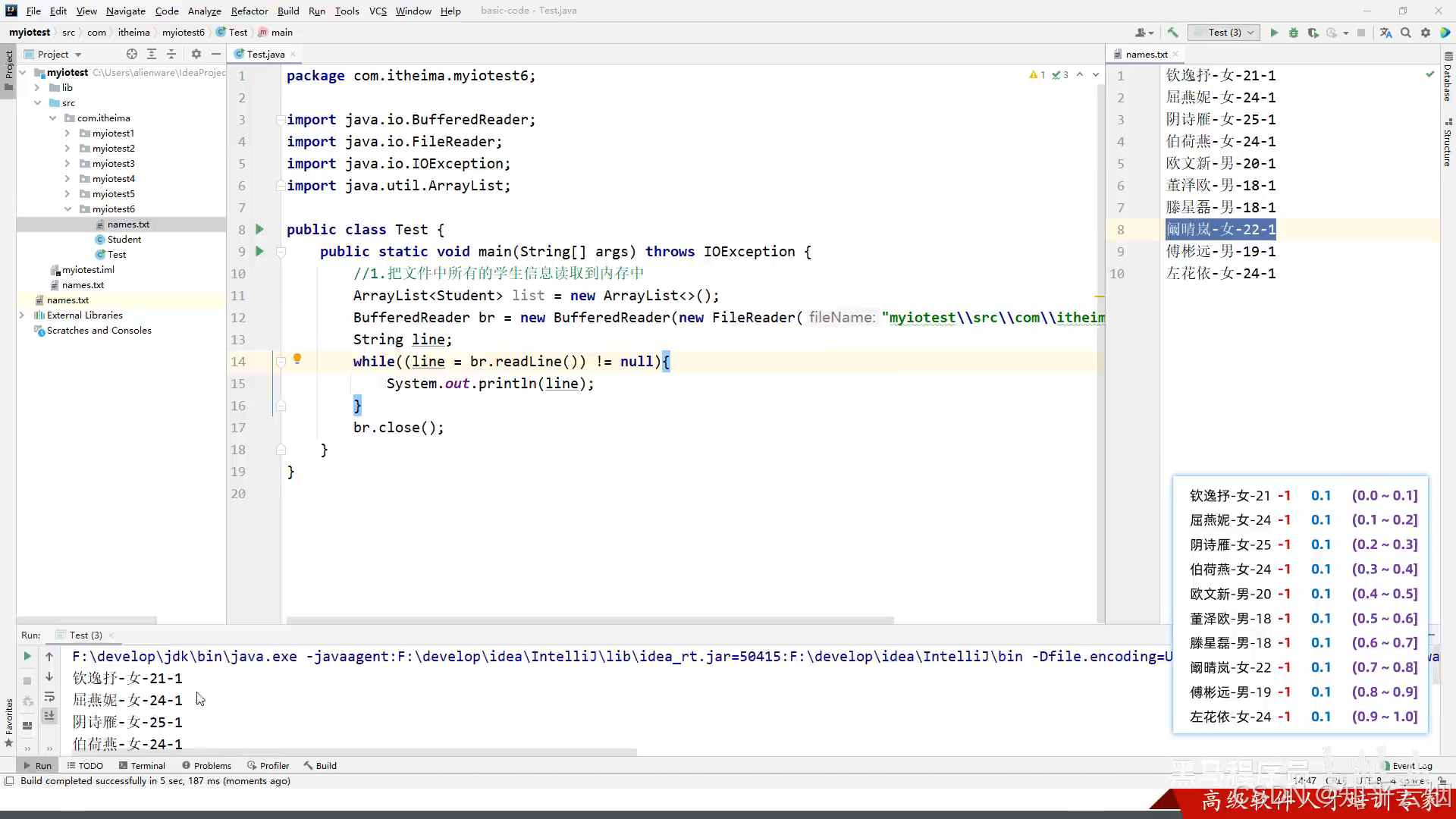Click Search Everywhere magnifier icon

click(x=1406, y=33)
